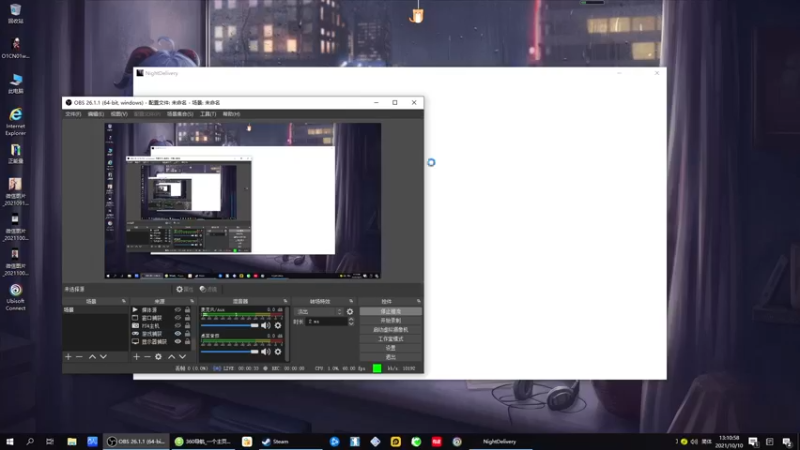Toggle visibility of 窗口捕获 source

[x=178, y=317]
